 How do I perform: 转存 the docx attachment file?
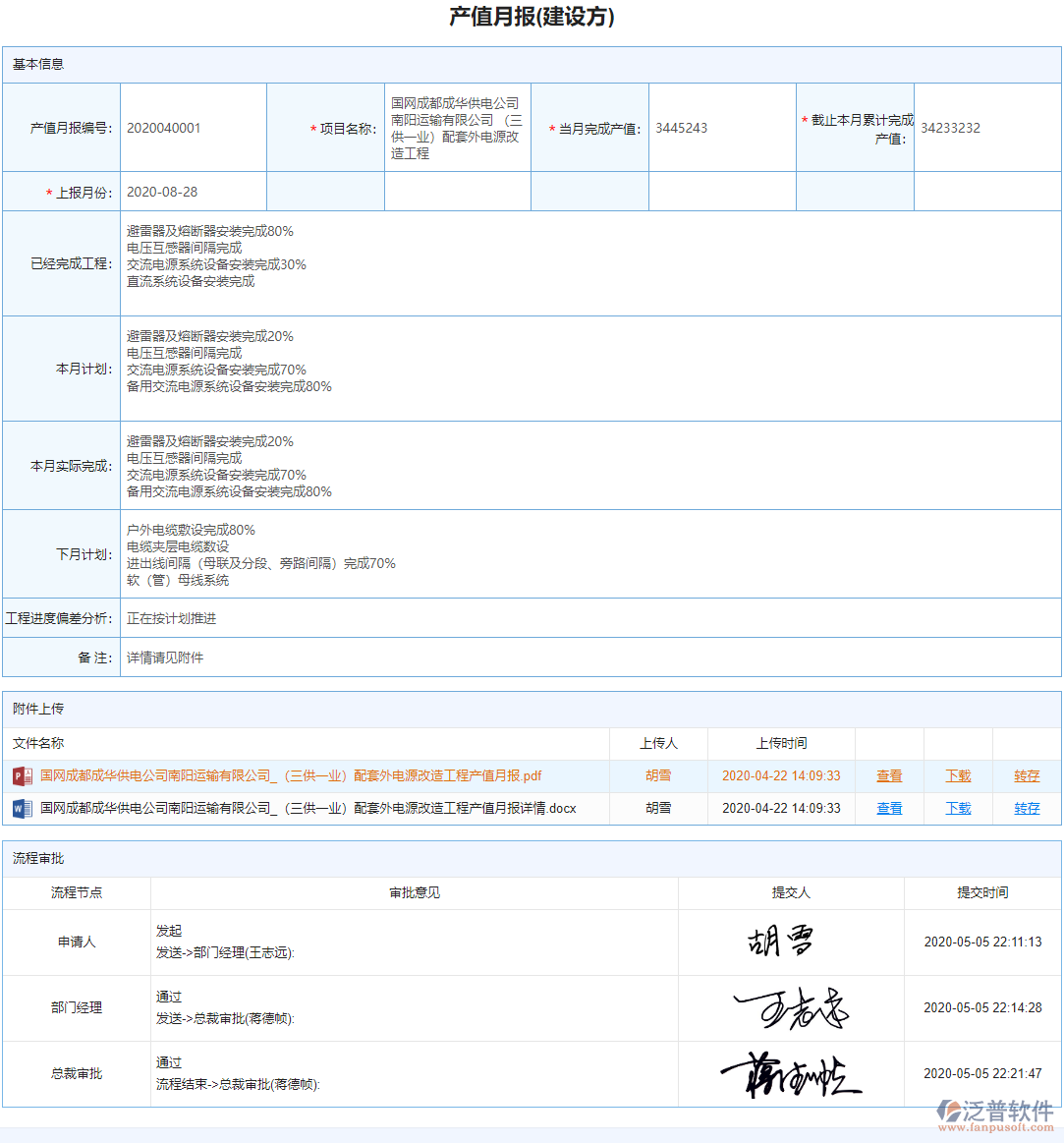(x=1025, y=808)
